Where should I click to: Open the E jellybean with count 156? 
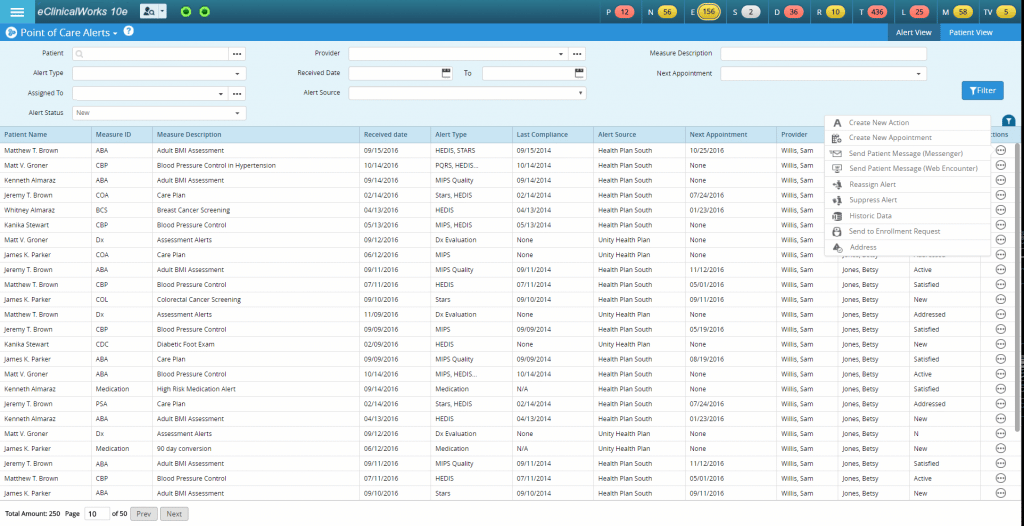[709, 12]
